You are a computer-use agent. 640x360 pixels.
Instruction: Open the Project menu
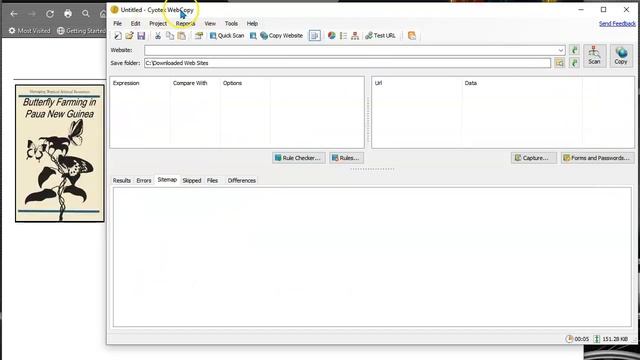pos(158,24)
